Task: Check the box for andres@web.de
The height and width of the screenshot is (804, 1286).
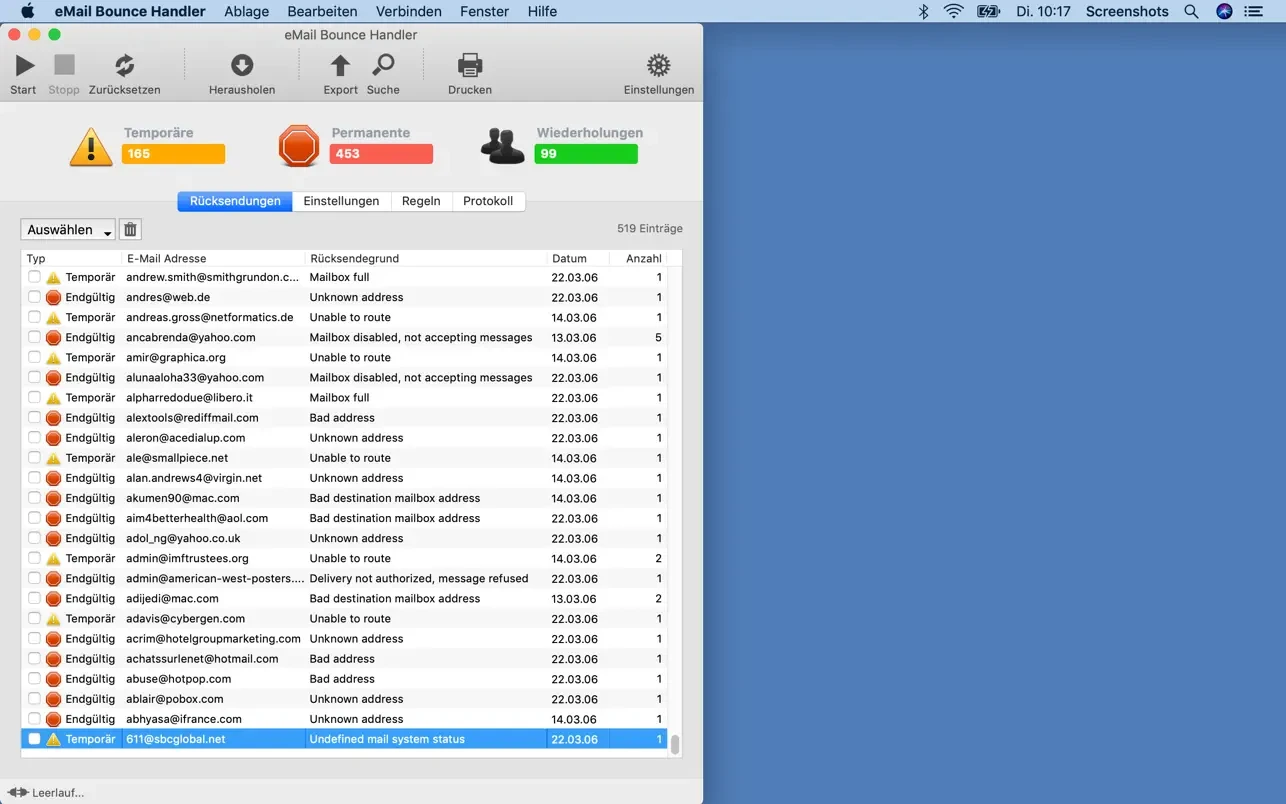Action: (x=34, y=297)
